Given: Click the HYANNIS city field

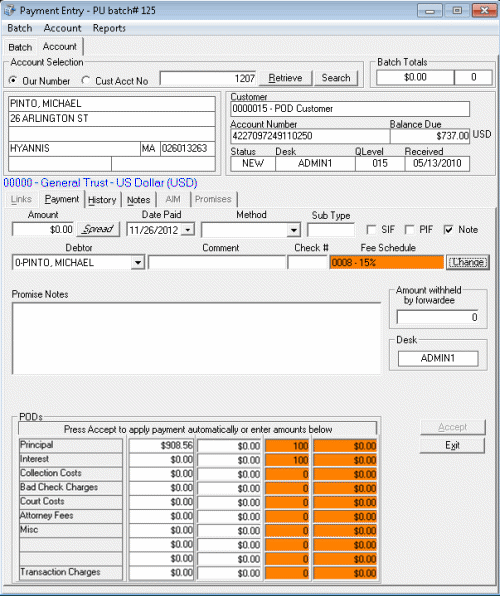Looking at the screenshot, I should [x=75, y=149].
